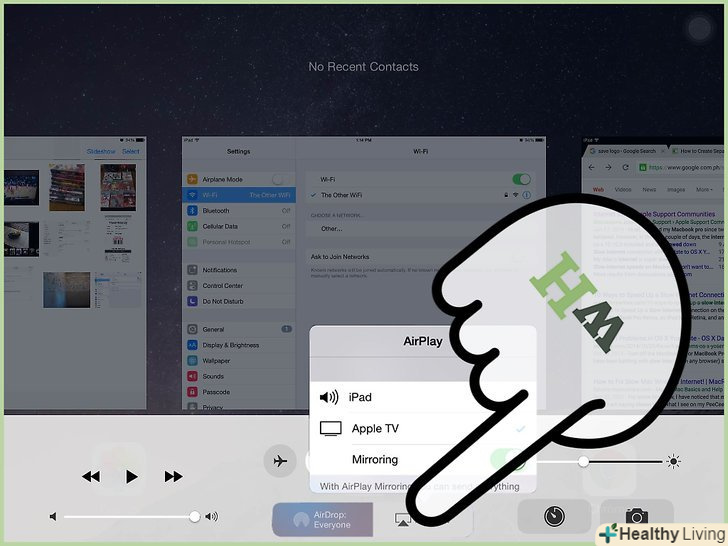Select Wi-Fi row in Settings sidebar
Viewport: 728px width, 546px height.
(x=239, y=195)
